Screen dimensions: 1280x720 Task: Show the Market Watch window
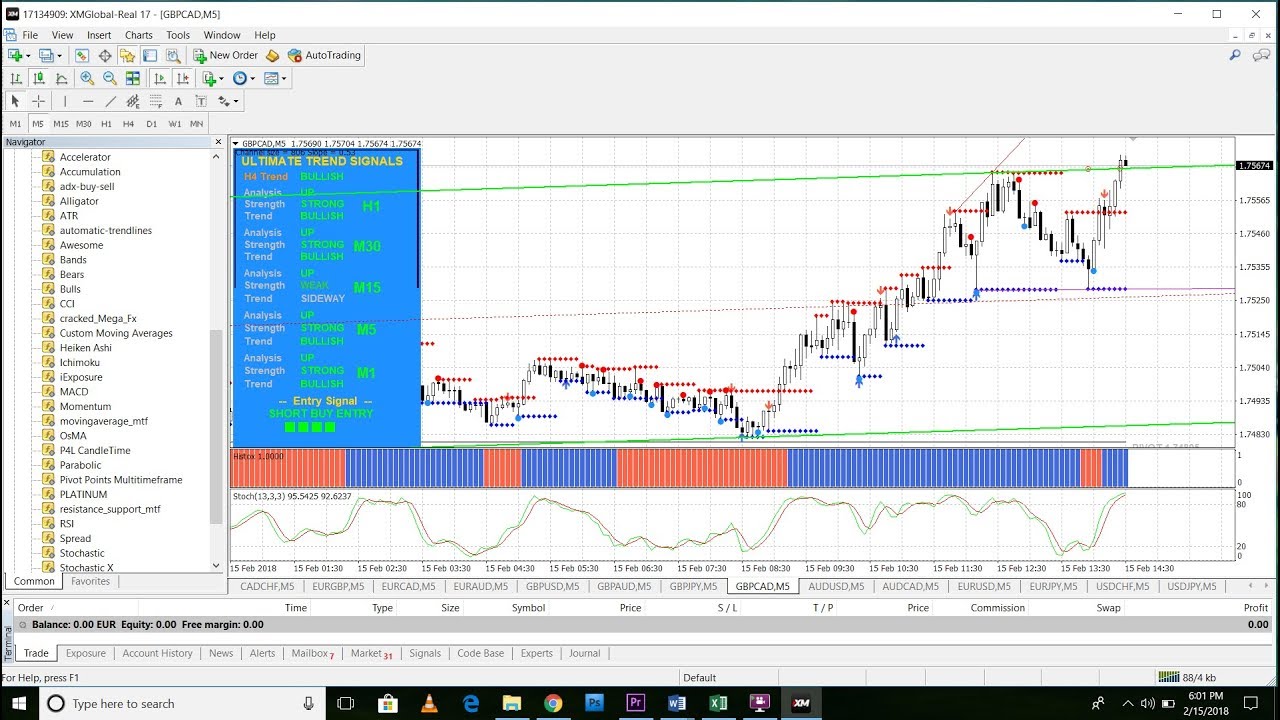tap(82, 56)
